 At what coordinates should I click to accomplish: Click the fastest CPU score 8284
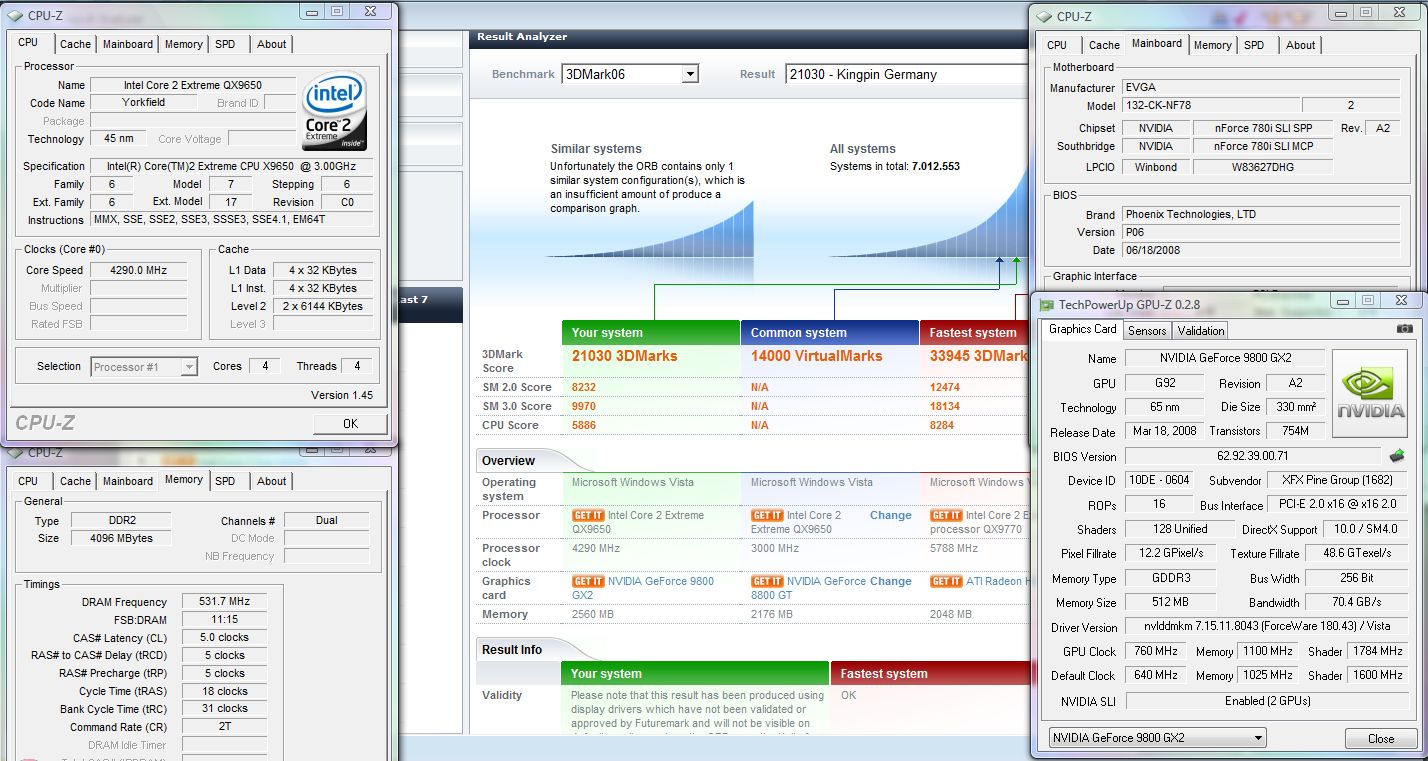click(x=943, y=425)
